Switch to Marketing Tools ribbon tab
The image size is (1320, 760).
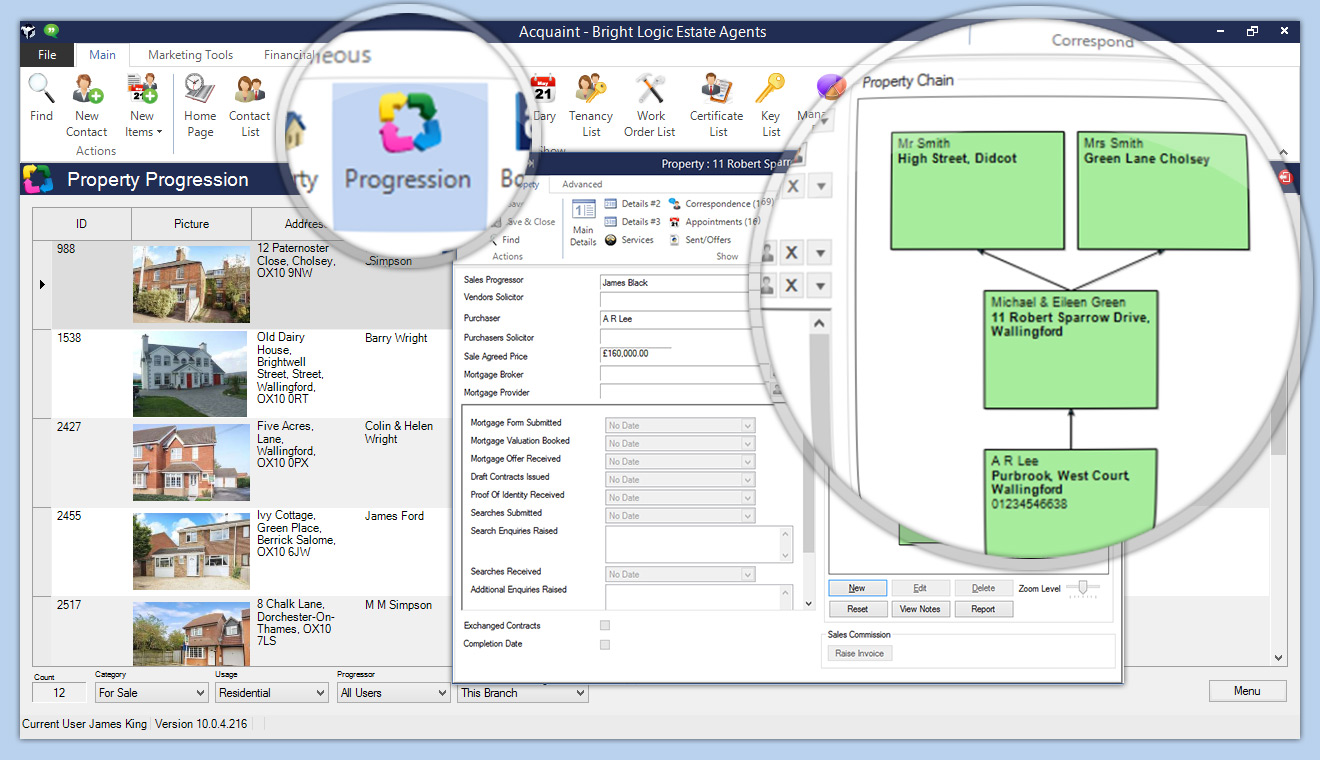(190, 55)
